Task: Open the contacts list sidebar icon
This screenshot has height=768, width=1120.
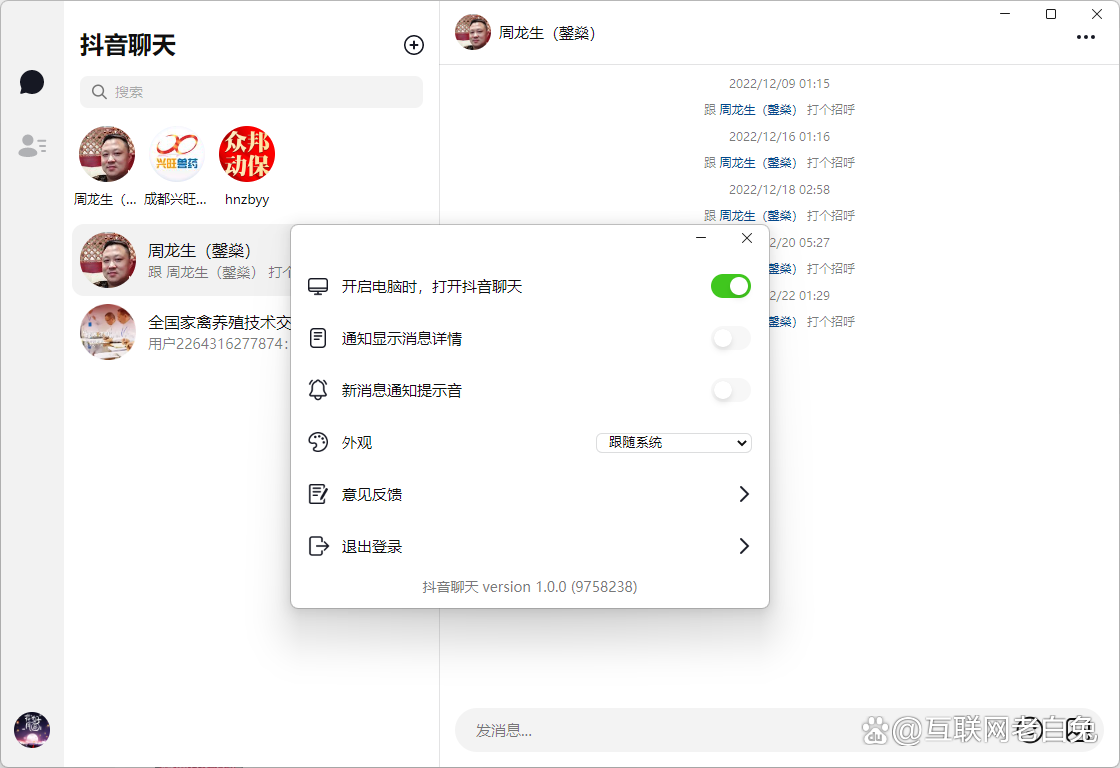Action: pos(32,146)
